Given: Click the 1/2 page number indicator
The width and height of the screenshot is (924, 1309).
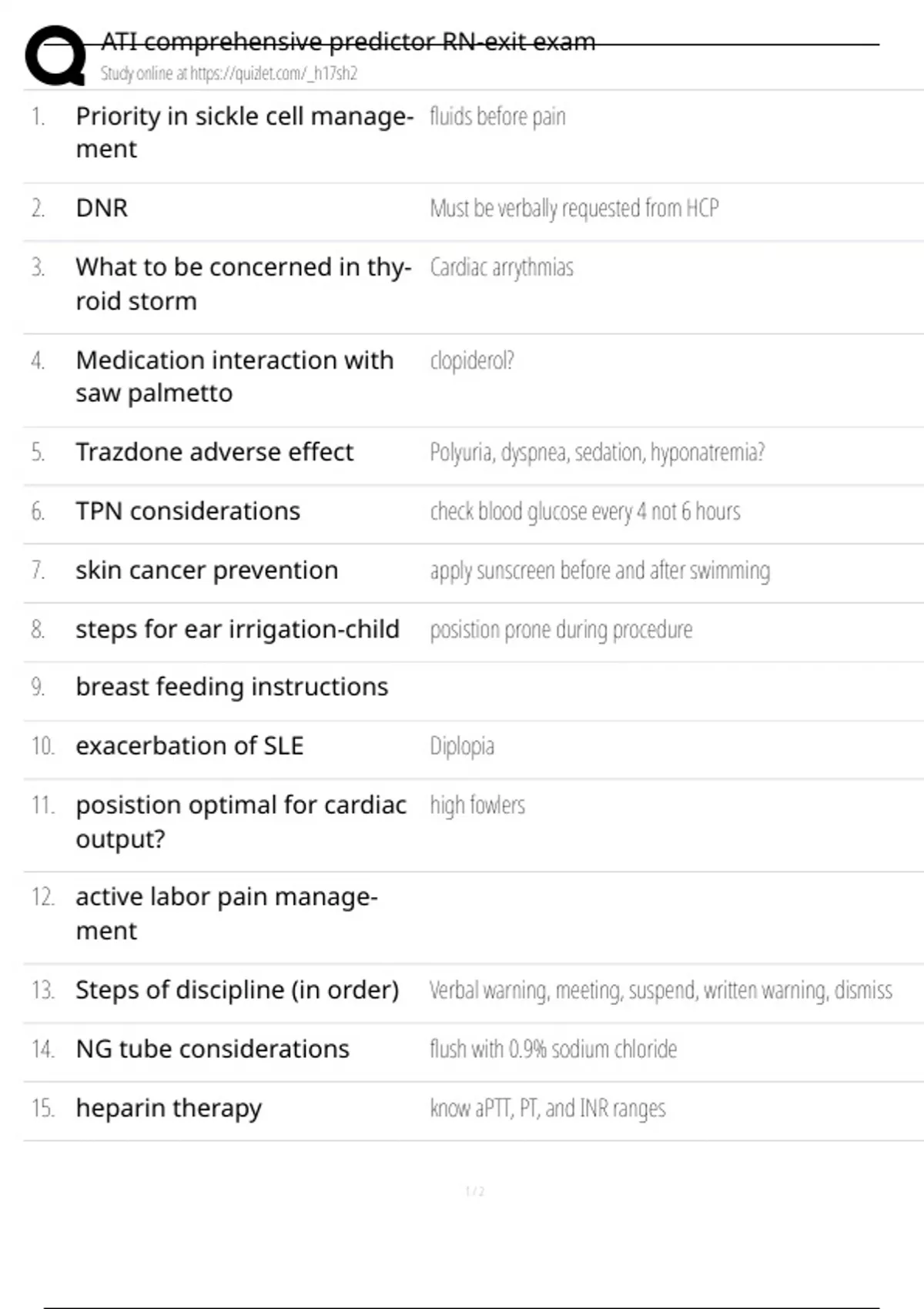Looking at the screenshot, I should coord(474,1191).
